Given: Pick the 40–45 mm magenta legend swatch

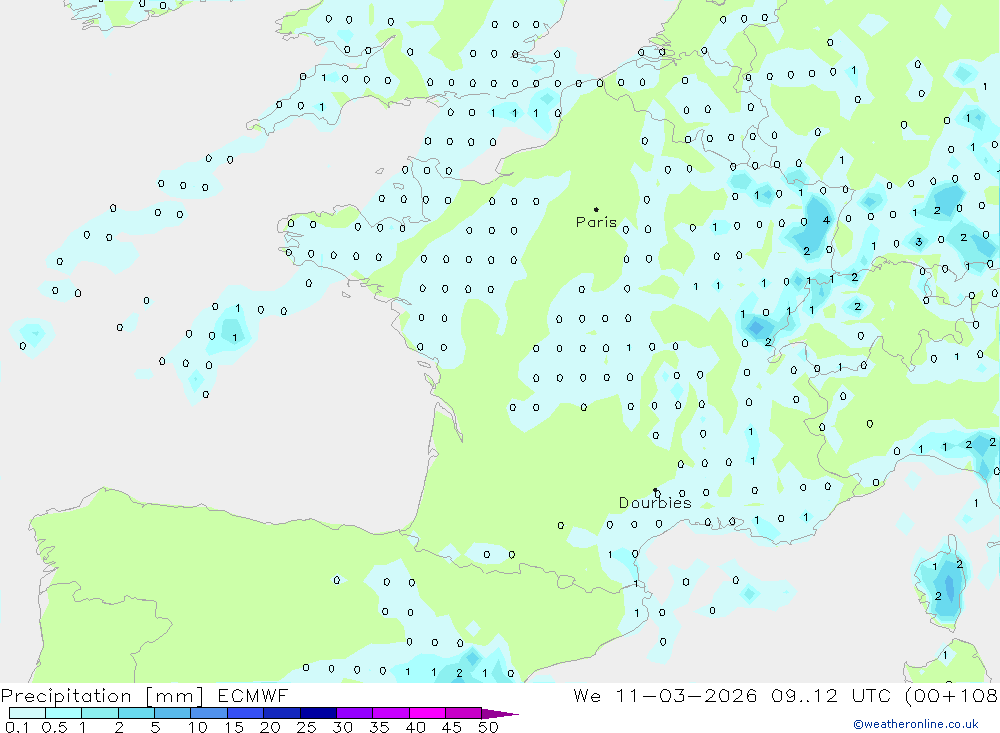Looking at the screenshot, I should [x=427, y=713].
